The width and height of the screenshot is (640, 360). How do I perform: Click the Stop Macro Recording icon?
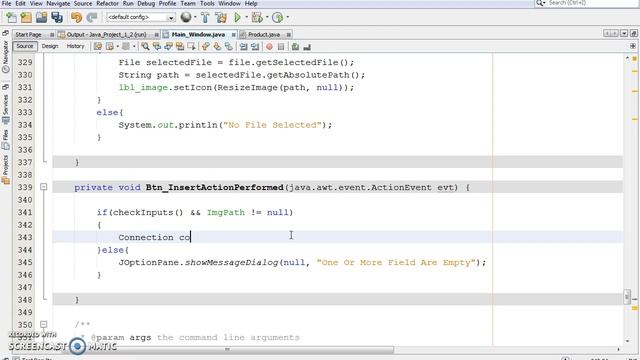coord(281,47)
